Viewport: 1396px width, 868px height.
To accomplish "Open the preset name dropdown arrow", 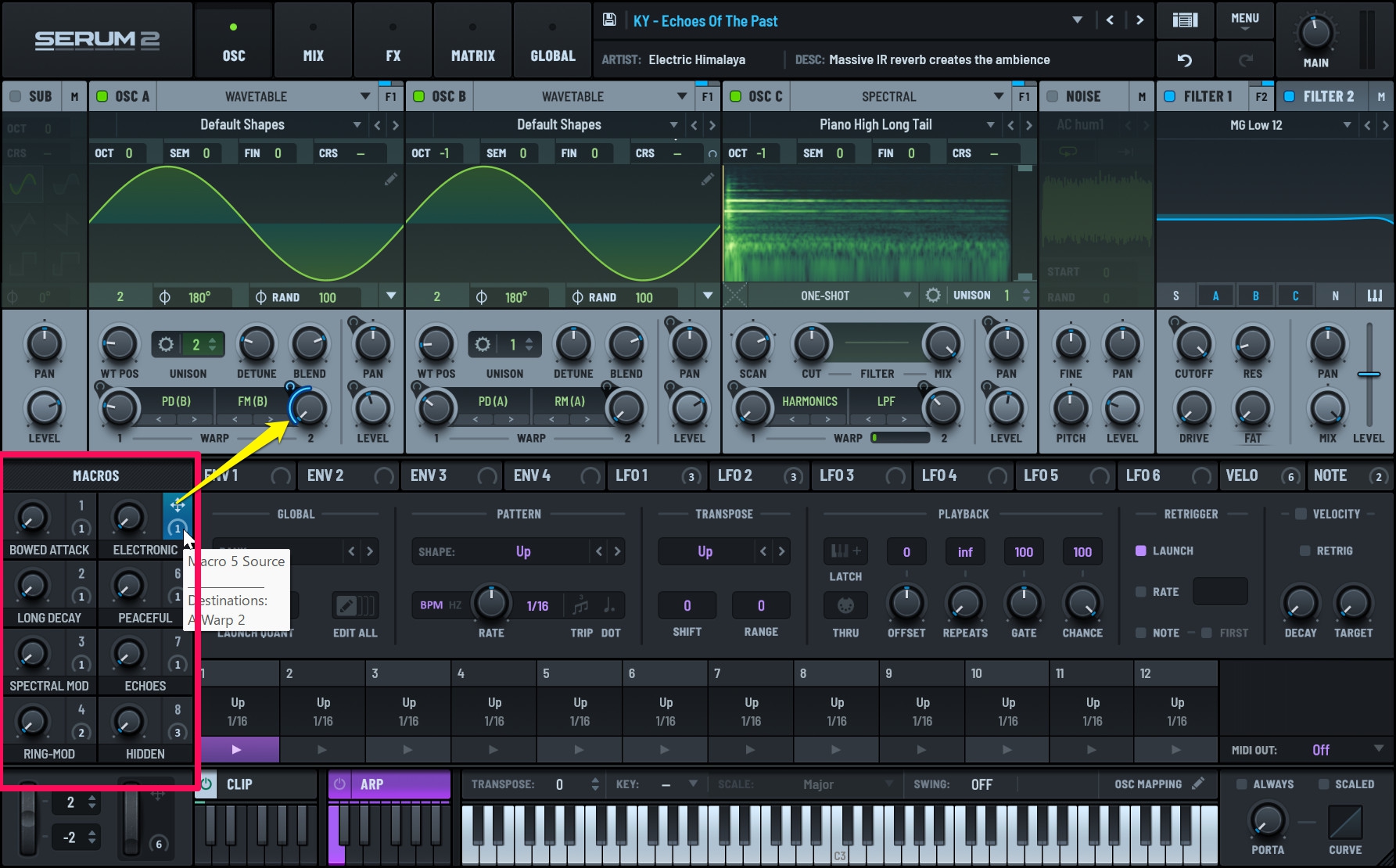I will tap(1077, 20).
